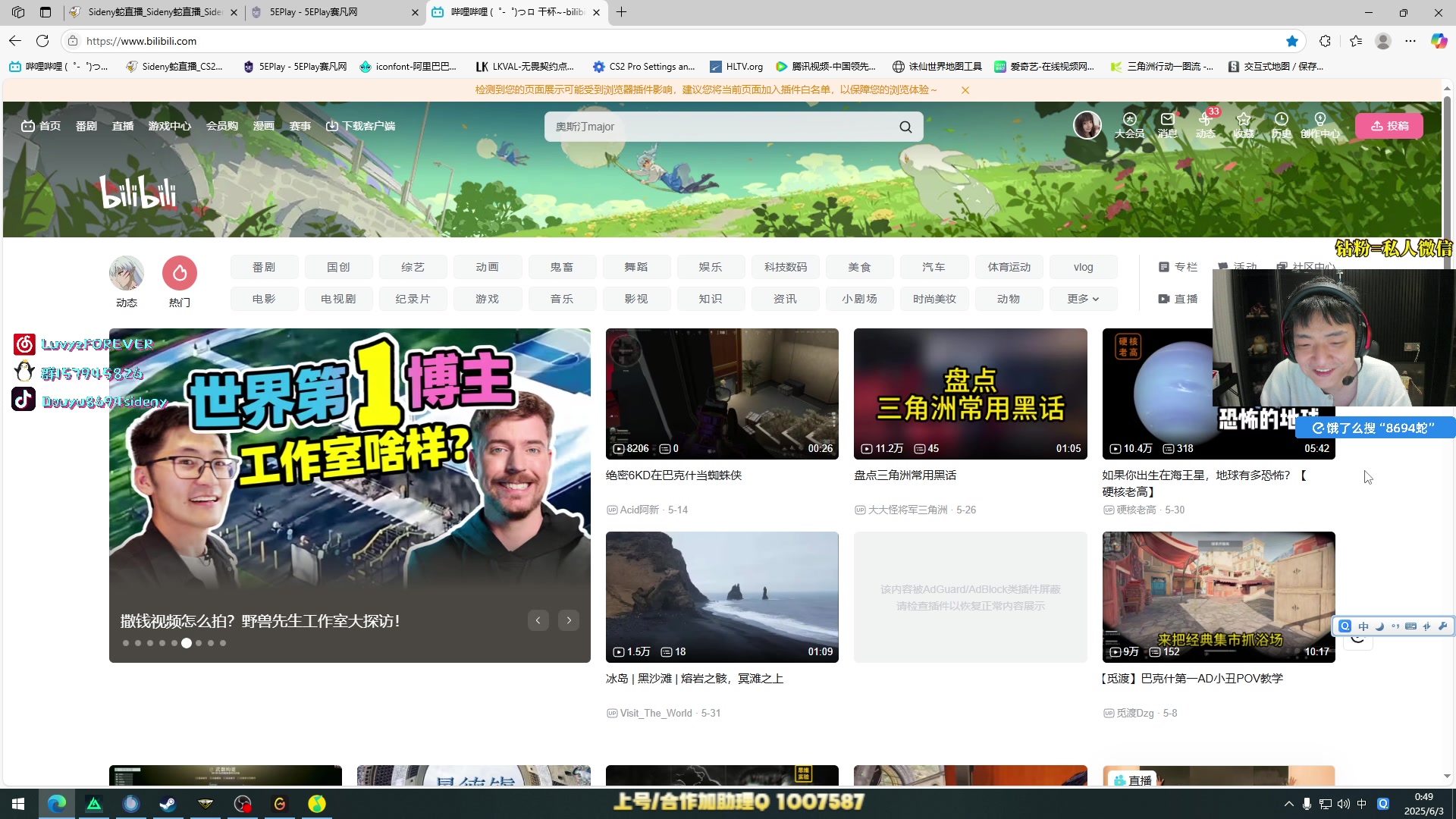Open HLTV.org bookmark
This screenshot has height=819, width=1456.
click(736, 67)
